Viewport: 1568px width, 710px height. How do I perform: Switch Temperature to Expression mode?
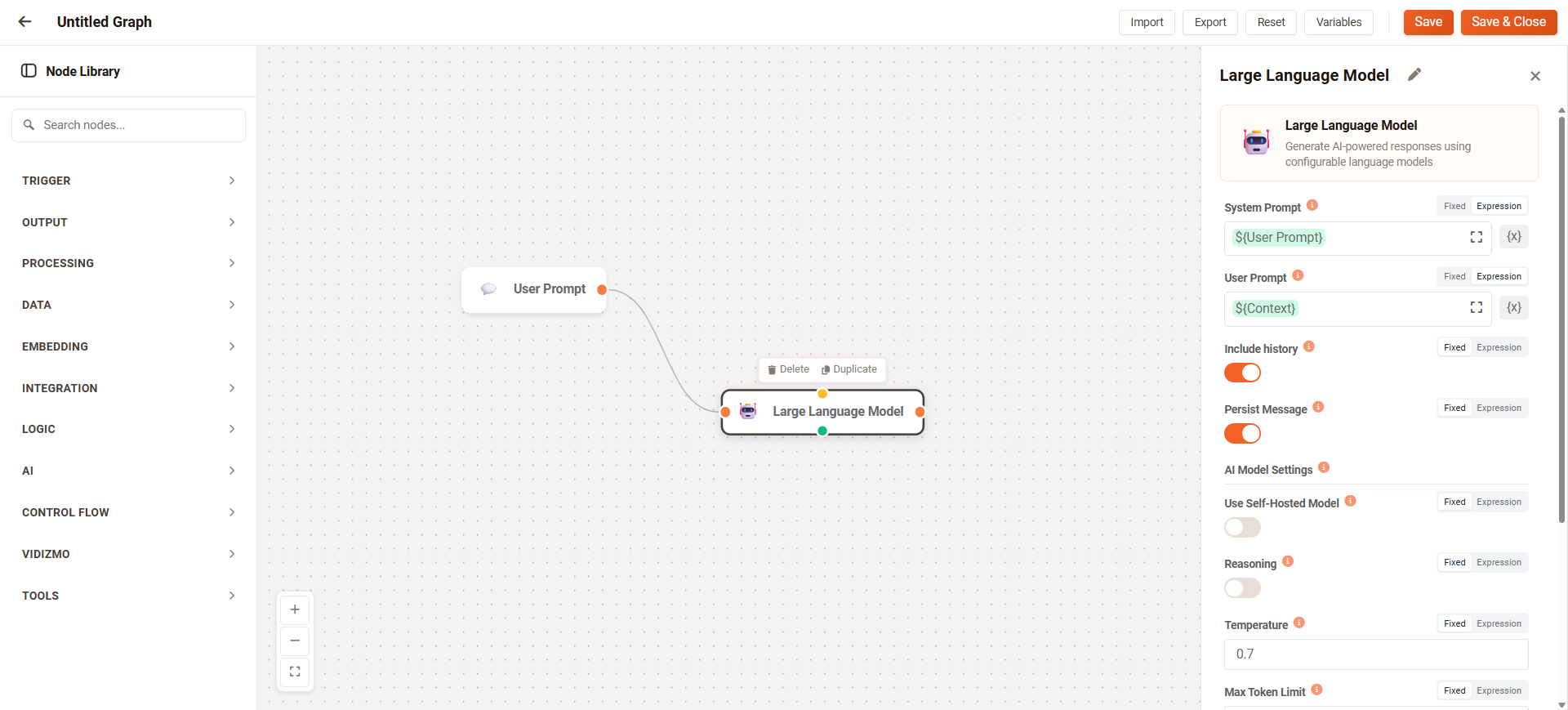tap(1499, 623)
